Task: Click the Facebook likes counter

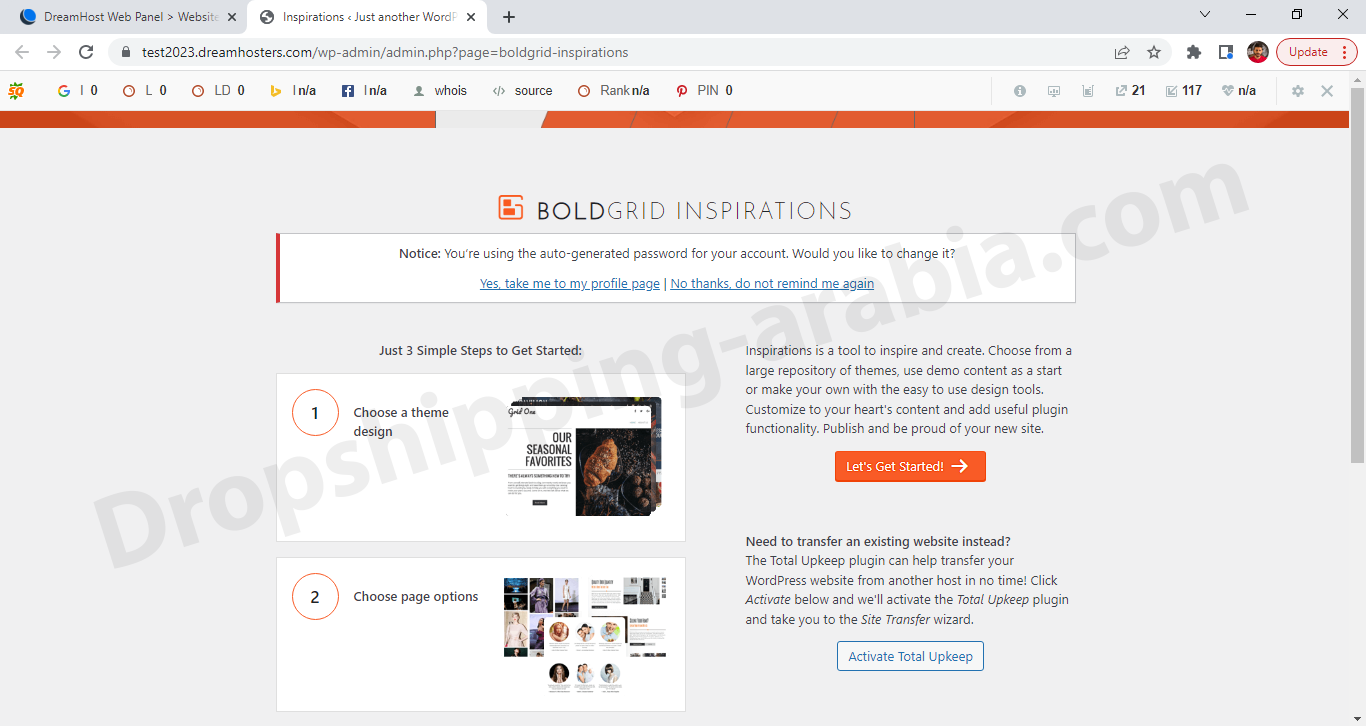Action: (364, 91)
